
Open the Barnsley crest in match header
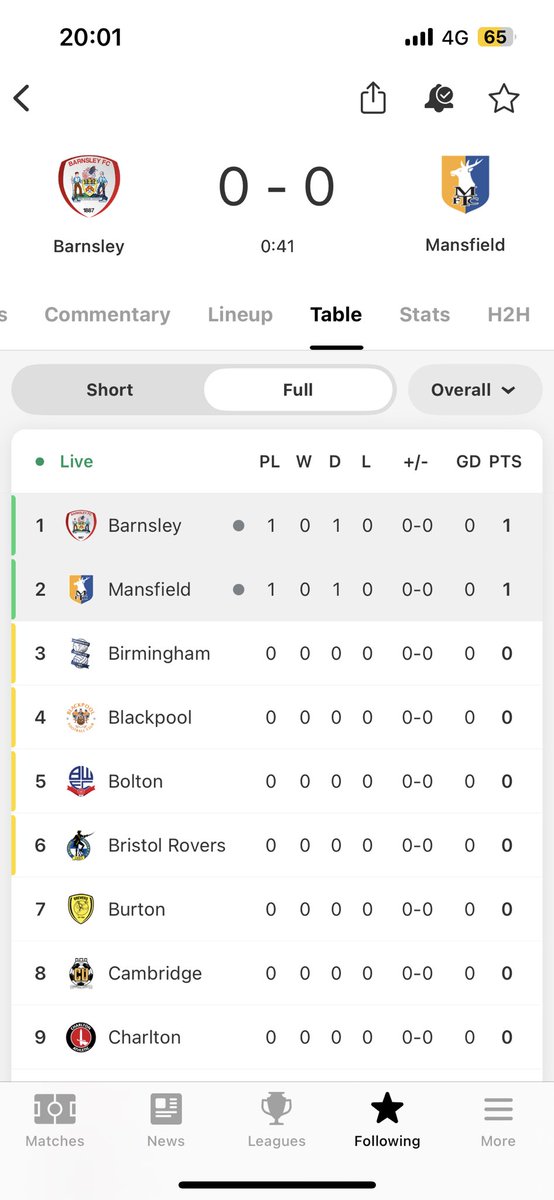pos(89,187)
